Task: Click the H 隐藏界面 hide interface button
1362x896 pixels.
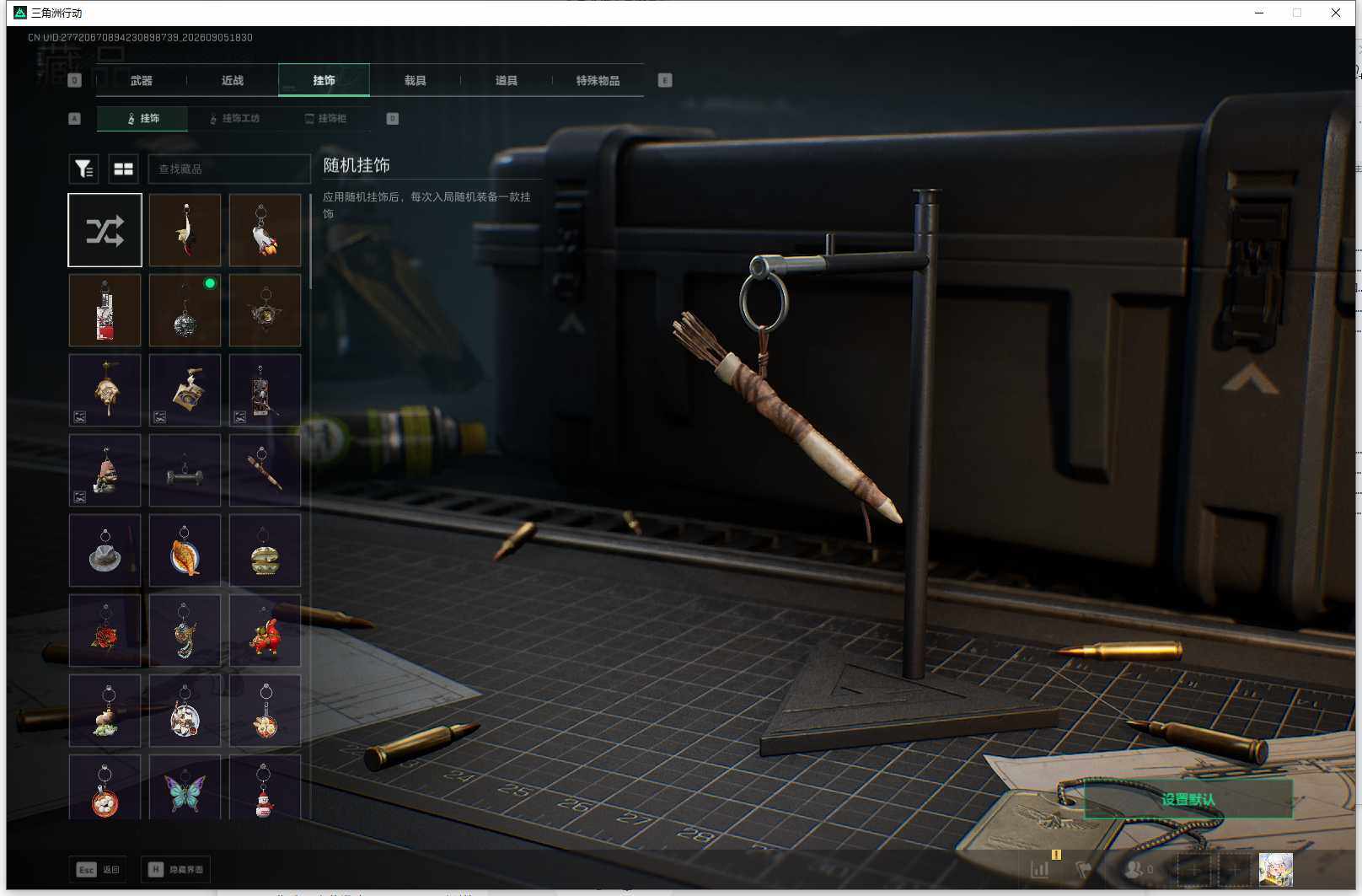Action: point(175,869)
